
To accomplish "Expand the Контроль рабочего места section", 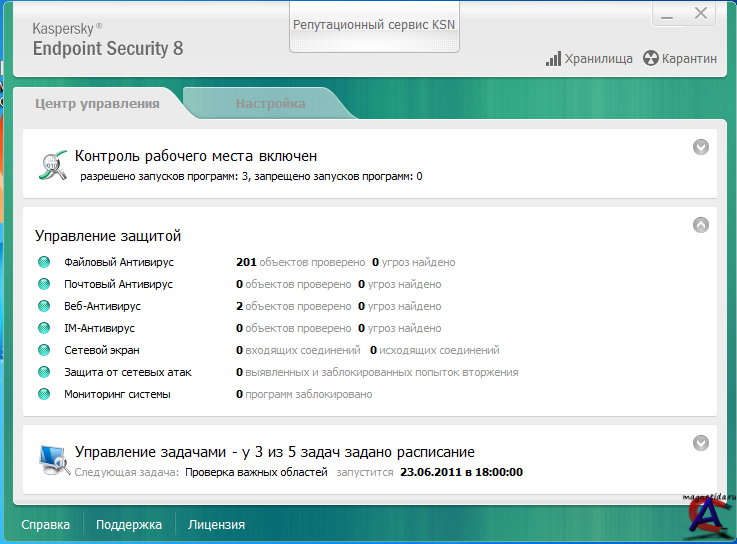I will pos(701,147).
